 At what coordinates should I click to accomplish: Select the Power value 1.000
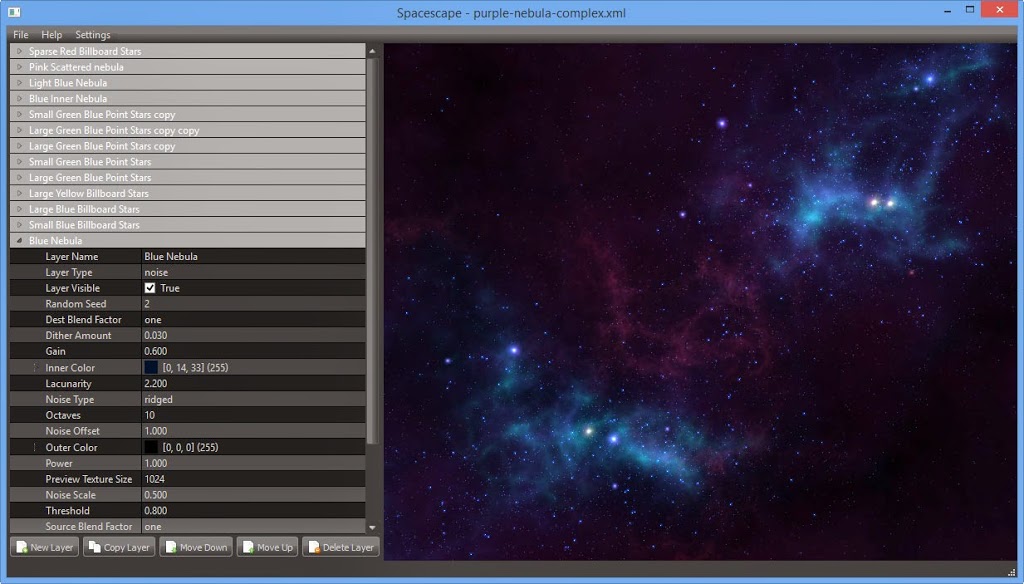pos(155,463)
